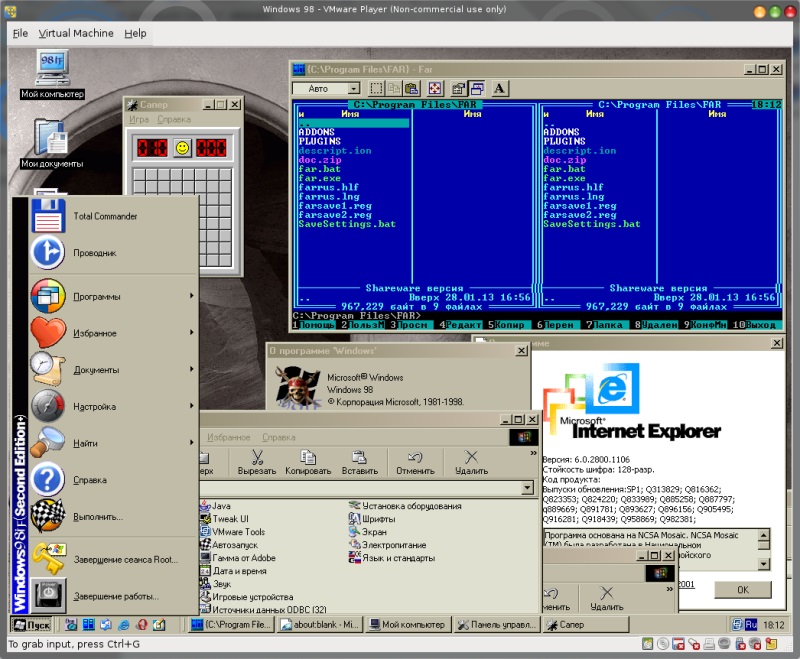
Task: Click the Ru language indicator in the tray
Action: pos(751,625)
